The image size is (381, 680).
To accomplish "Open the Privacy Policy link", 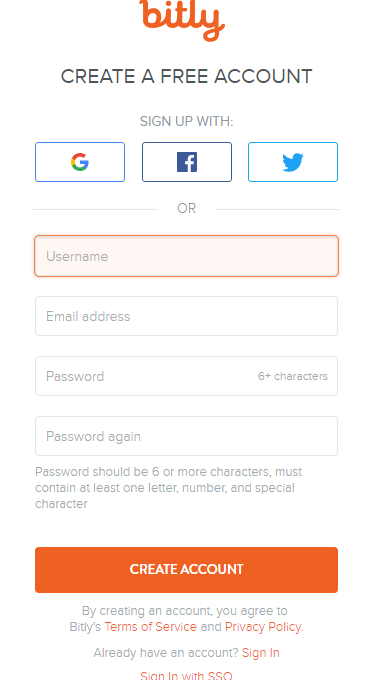I will (263, 627).
